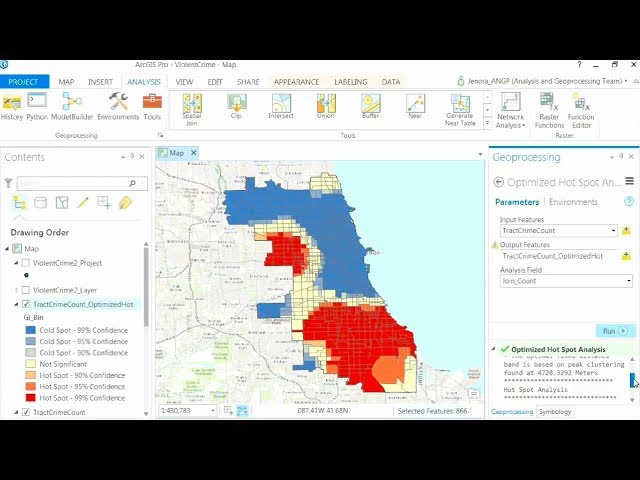This screenshot has width=640, height=480.
Task: Select the SHARE ribbon tab
Action: click(x=248, y=82)
